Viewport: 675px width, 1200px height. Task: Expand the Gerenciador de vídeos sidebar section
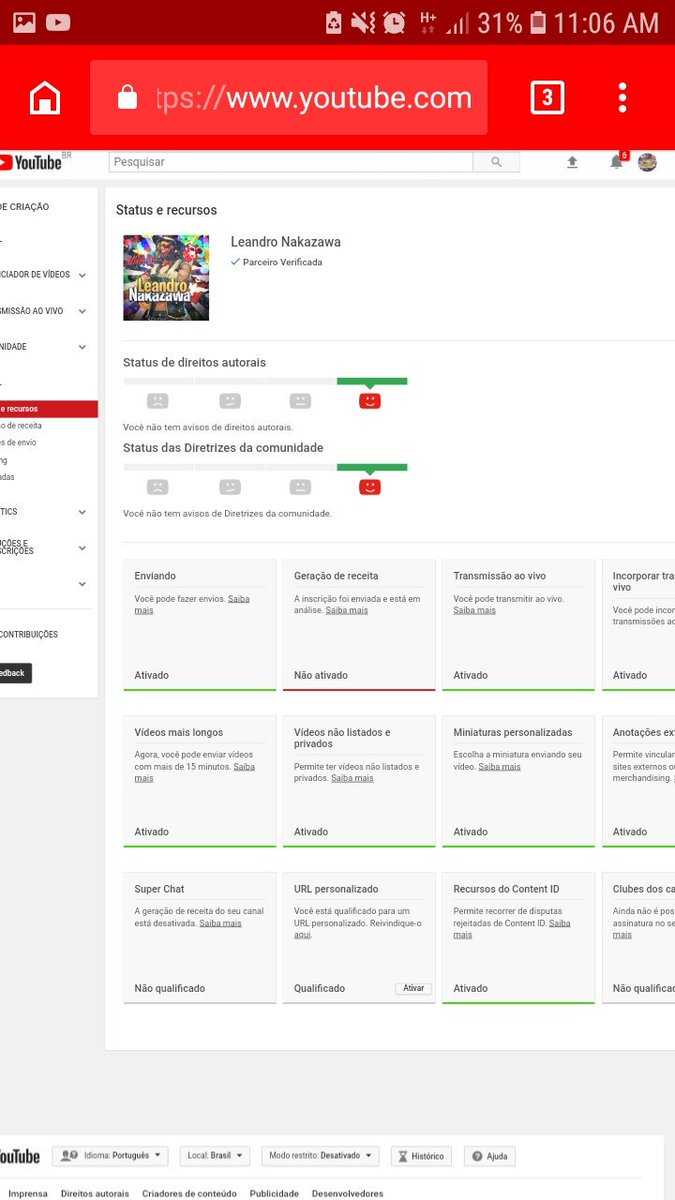[82, 274]
